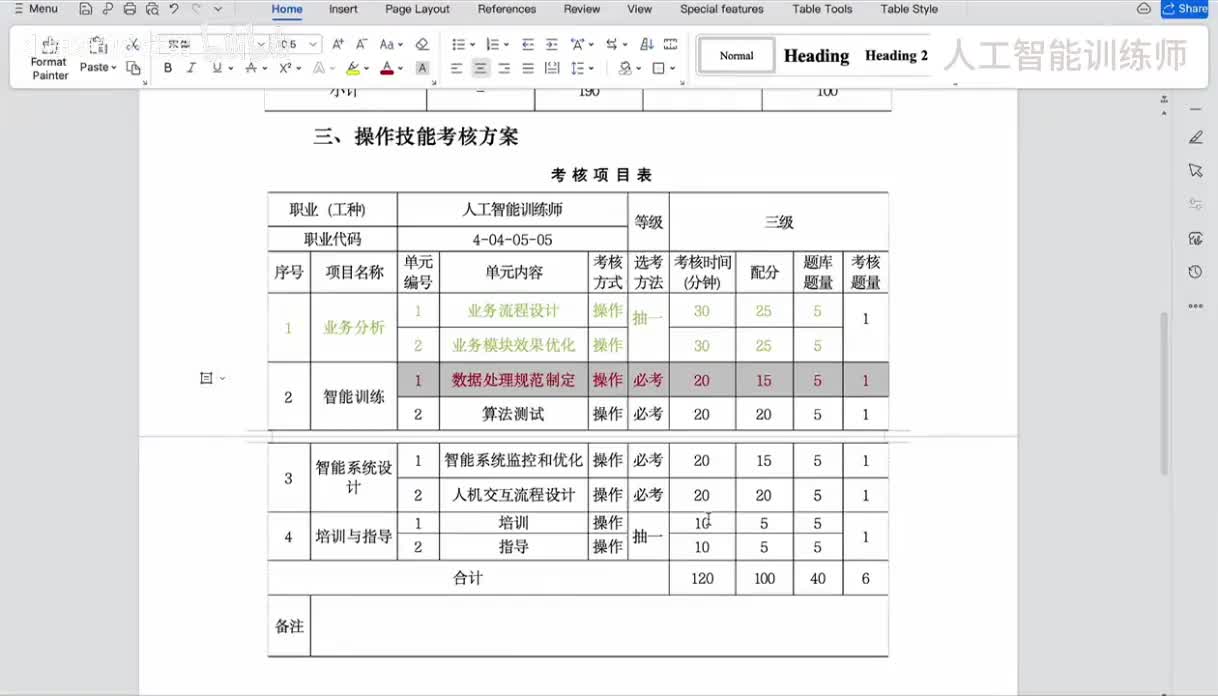The height and width of the screenshot is (696, 1218).
Task: Increase font size with A+ icon
Action: click(338, 44)
